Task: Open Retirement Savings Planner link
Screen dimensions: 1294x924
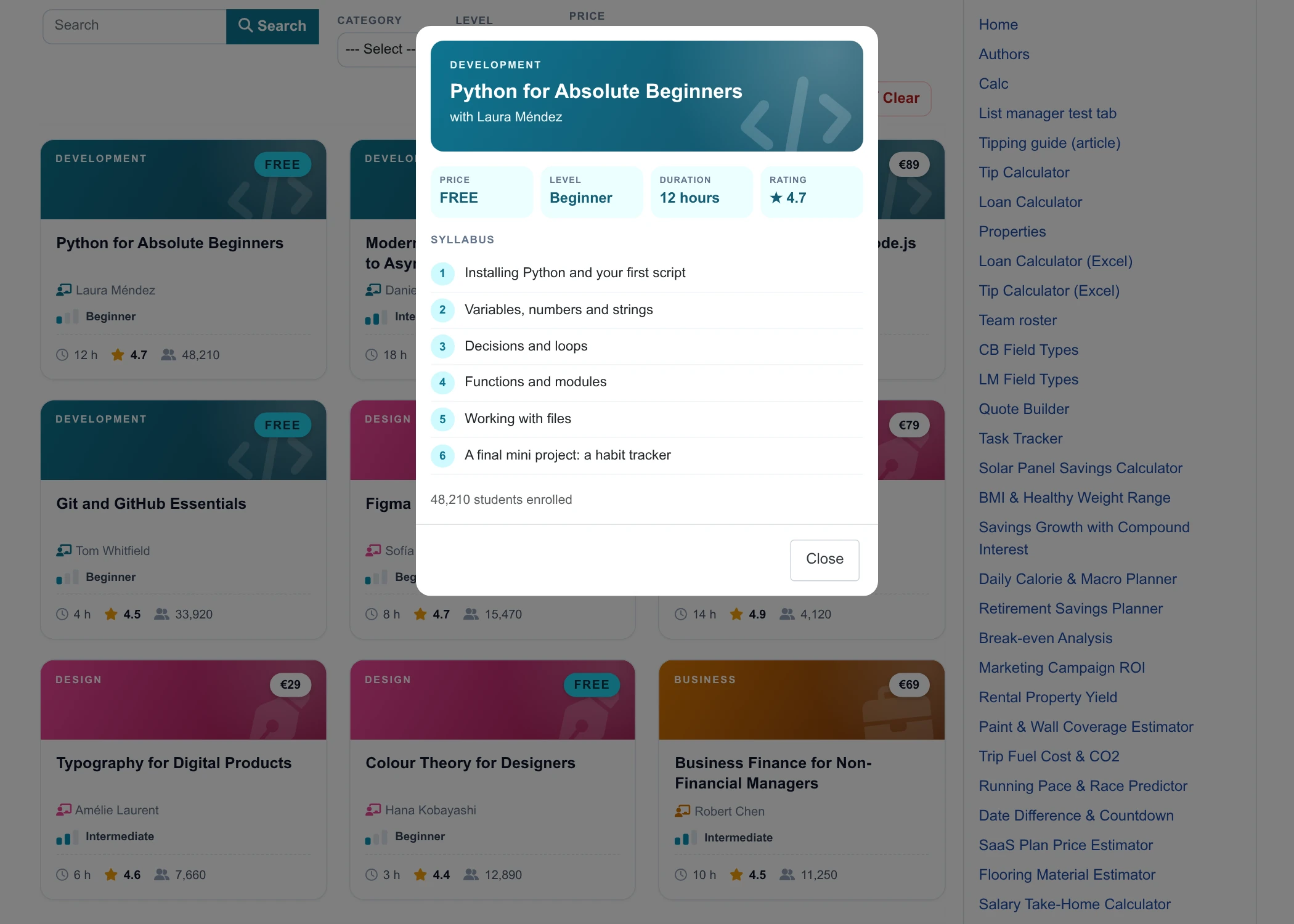Action: click(x=1071, y=609)
